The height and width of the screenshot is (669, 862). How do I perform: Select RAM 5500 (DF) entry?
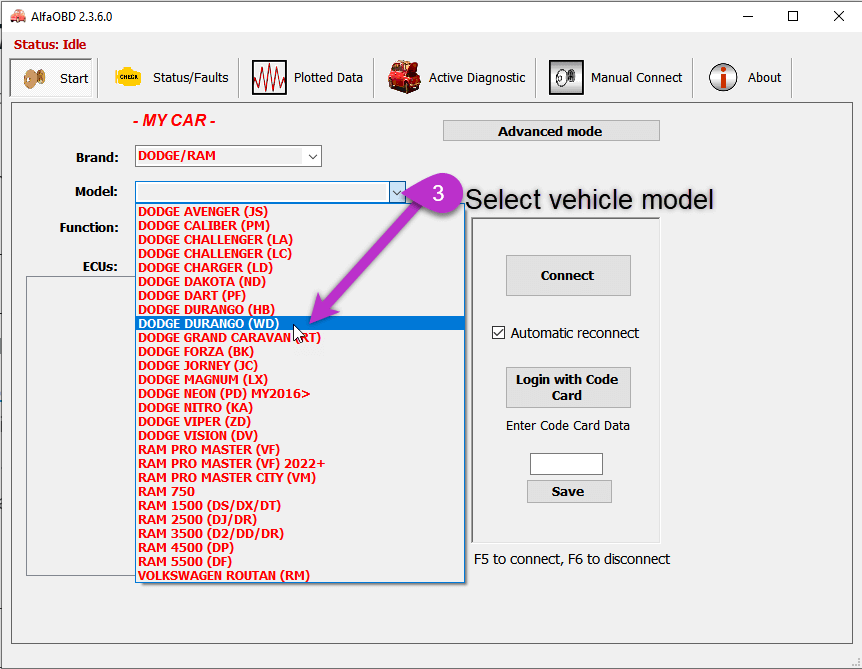coord(300,562)
